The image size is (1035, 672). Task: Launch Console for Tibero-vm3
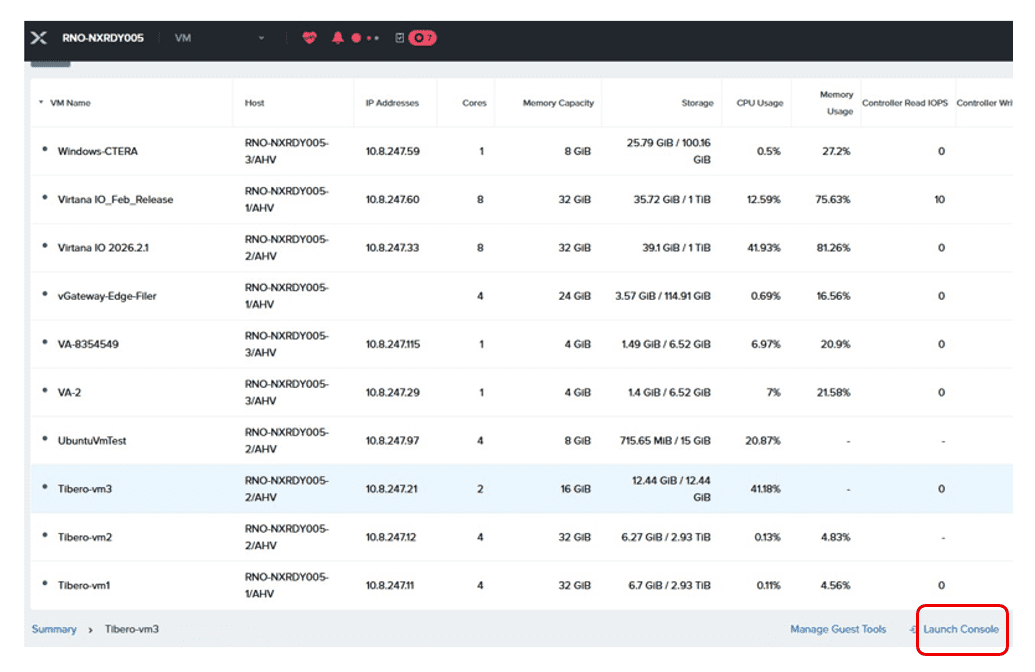pyautogui.click(x=960, y=629)
